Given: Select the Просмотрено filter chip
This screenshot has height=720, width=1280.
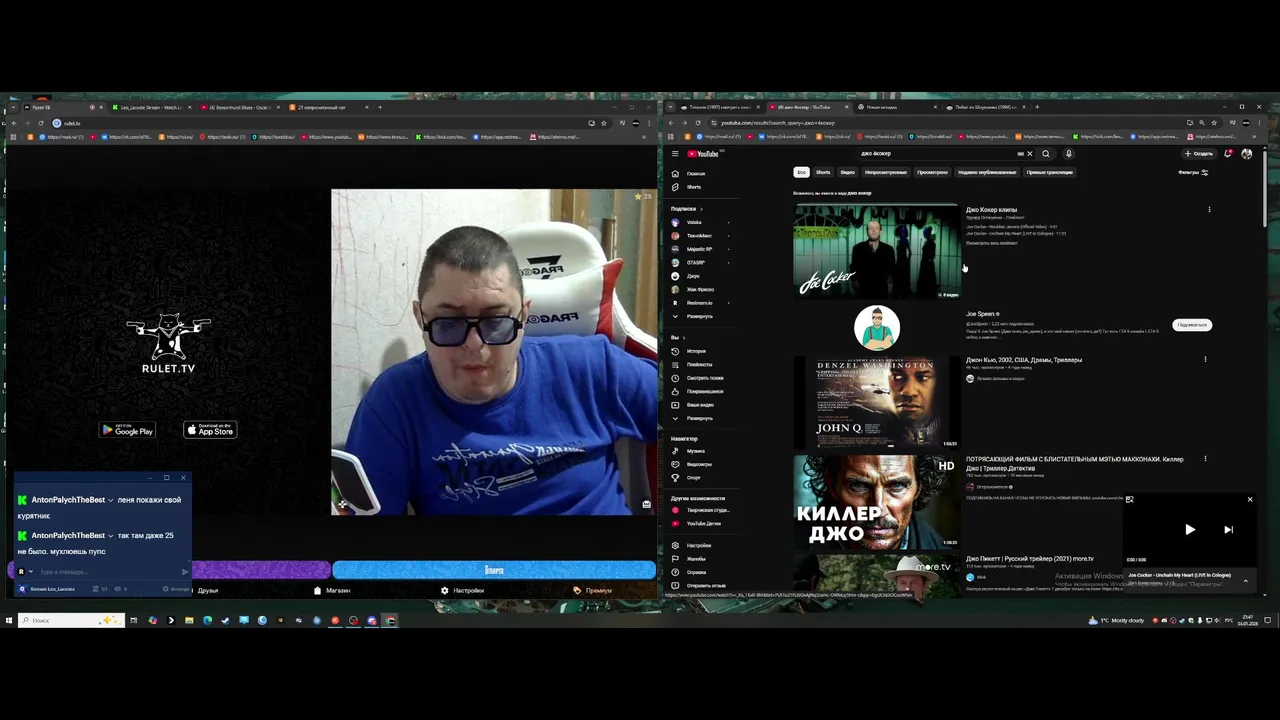Looking at the screenshot, I should [932, 172].
